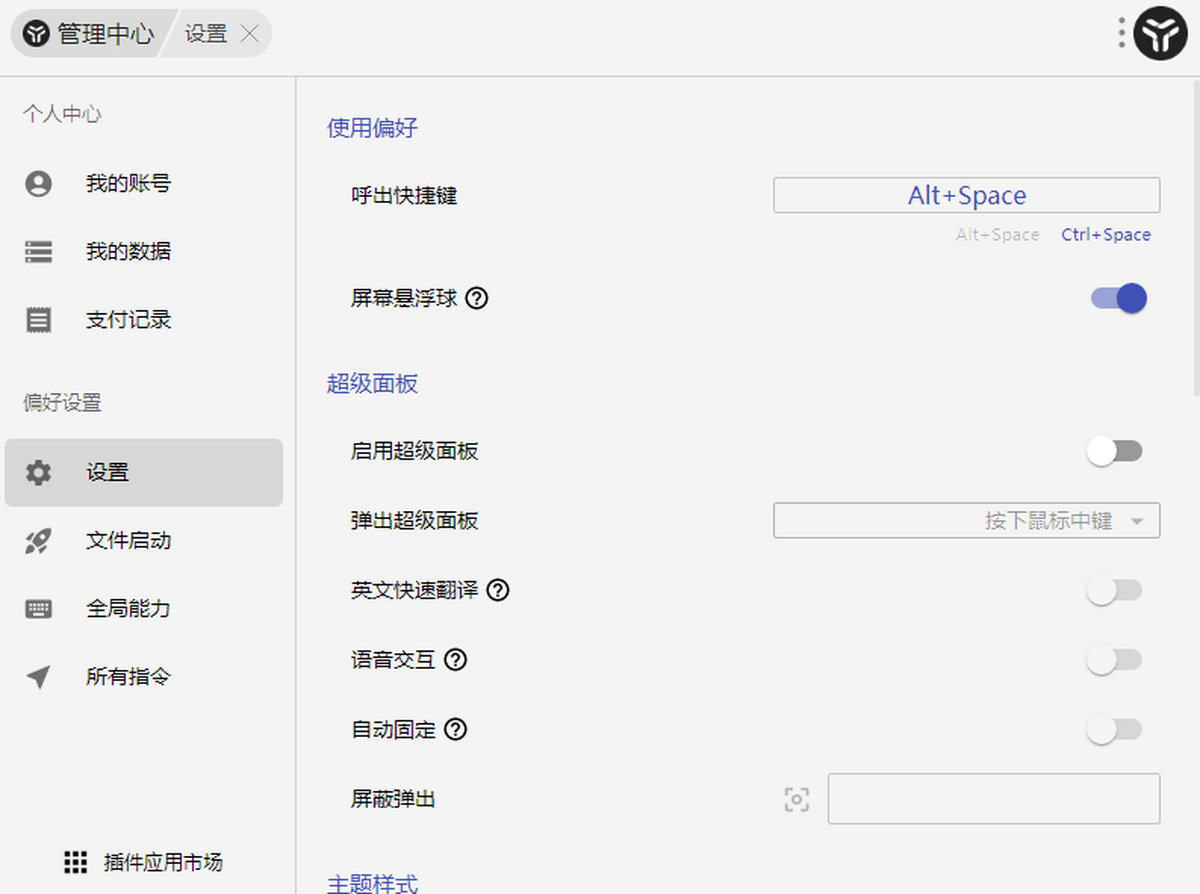Select the 文件启动 rocket icon
Viewport: 1200px width, 894px height.
pos(37,540)
